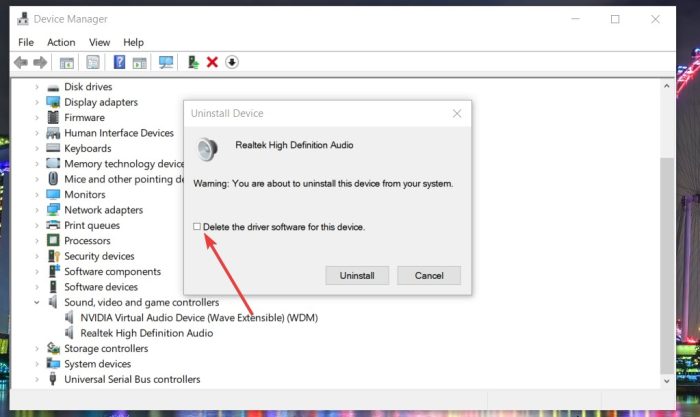Select the Firmware entry label
The image size is (700, 417).
coord(84,117)
